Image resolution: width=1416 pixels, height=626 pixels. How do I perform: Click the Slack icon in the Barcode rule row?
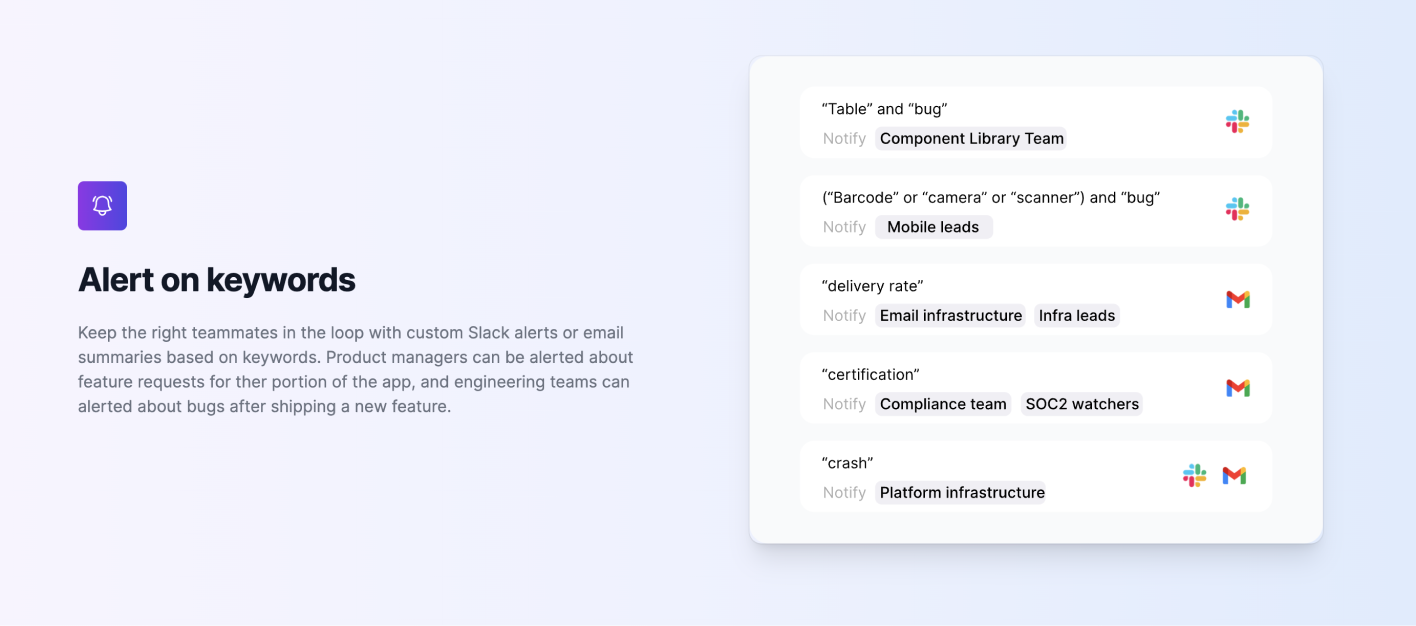[x=1238, y=209]
